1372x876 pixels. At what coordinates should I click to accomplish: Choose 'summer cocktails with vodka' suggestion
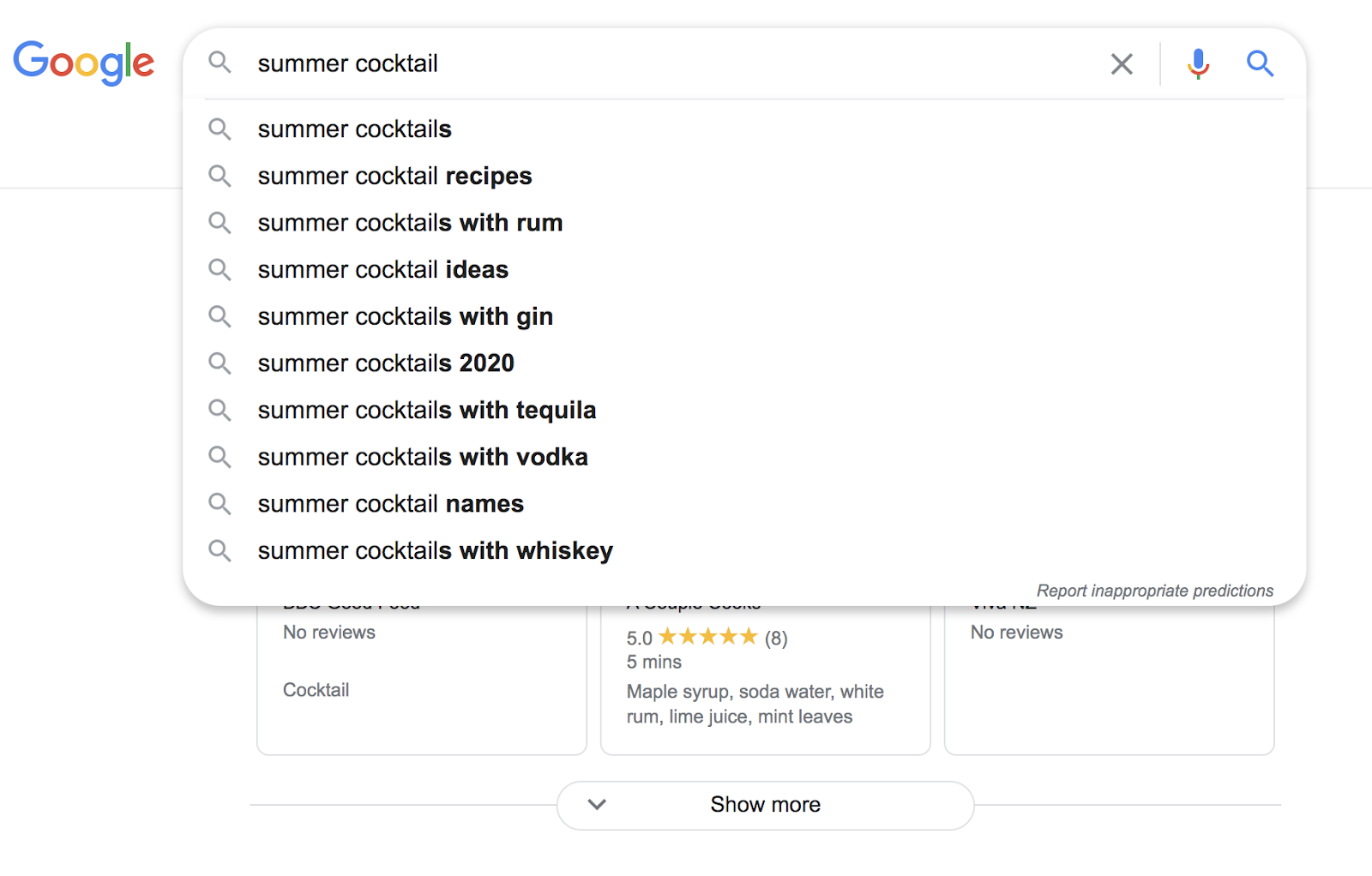pos(423,458)
